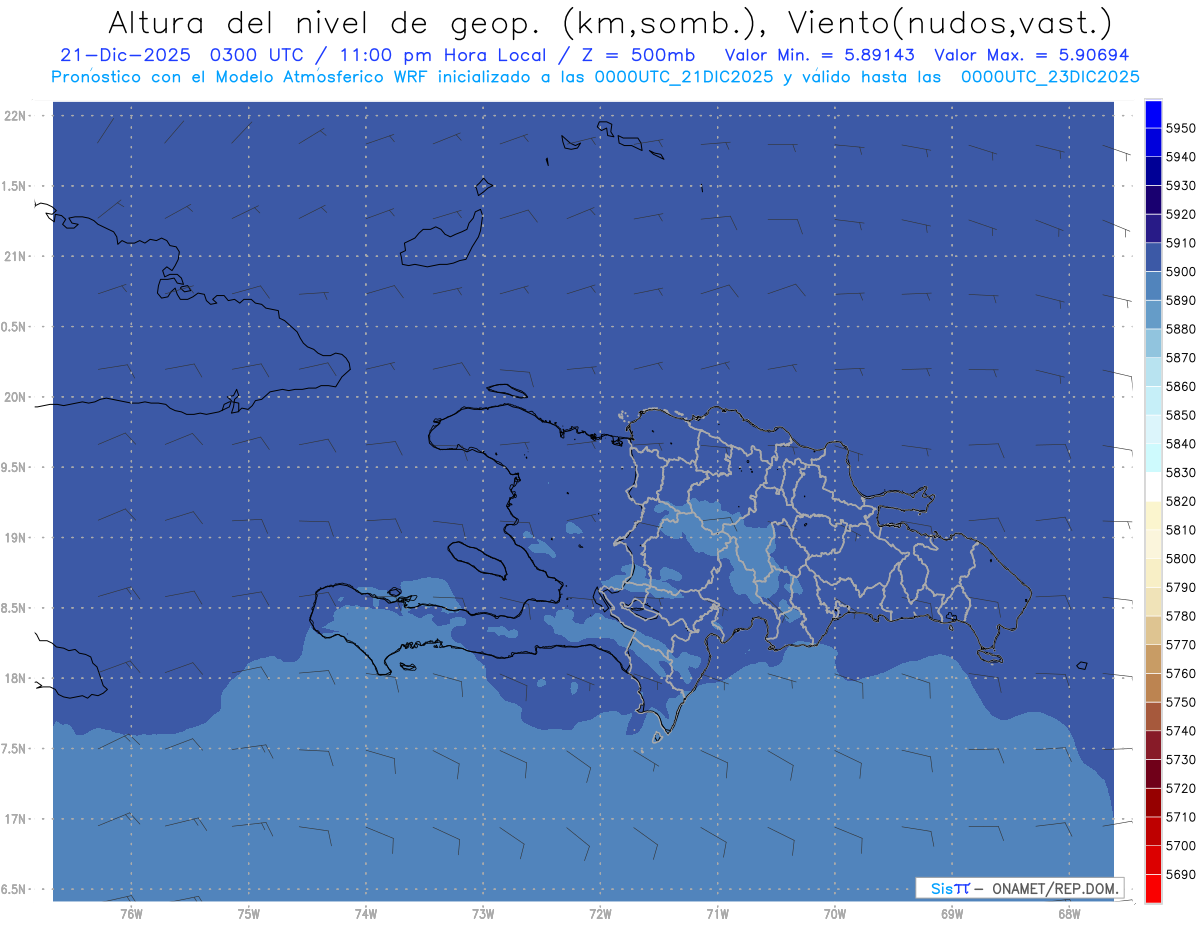This screenshot has height=927, width=1200.
Task: Click the legend value '5830'
Action: (1181, 472)
